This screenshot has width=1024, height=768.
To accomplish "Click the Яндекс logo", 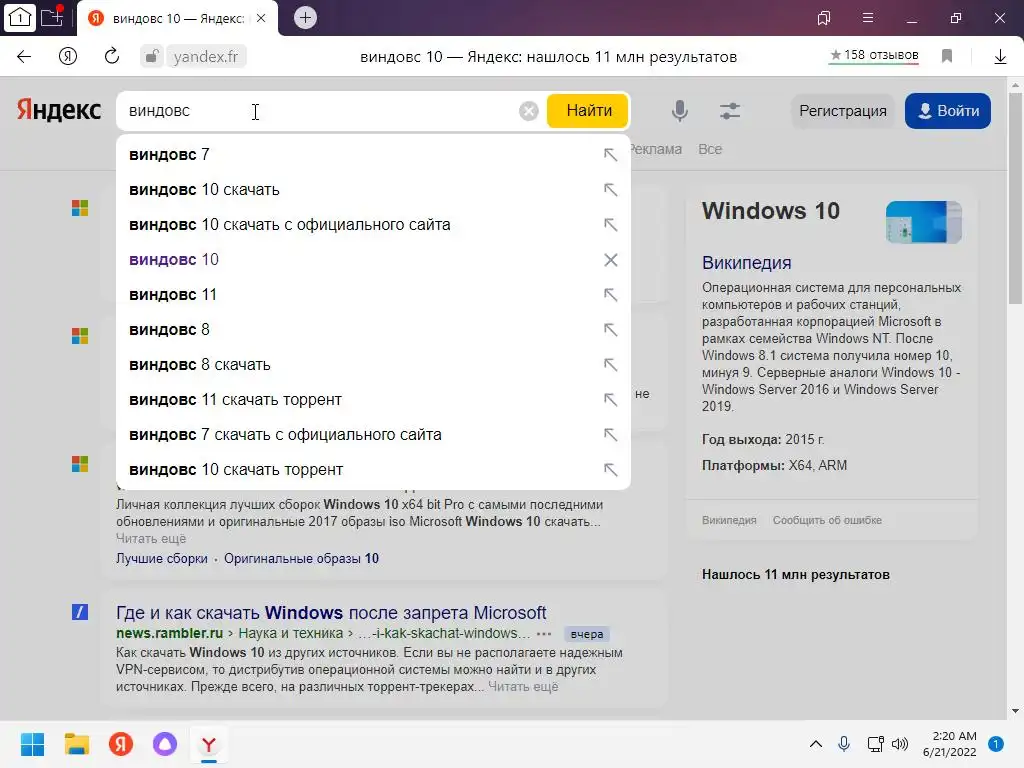I will pos(59,110).
